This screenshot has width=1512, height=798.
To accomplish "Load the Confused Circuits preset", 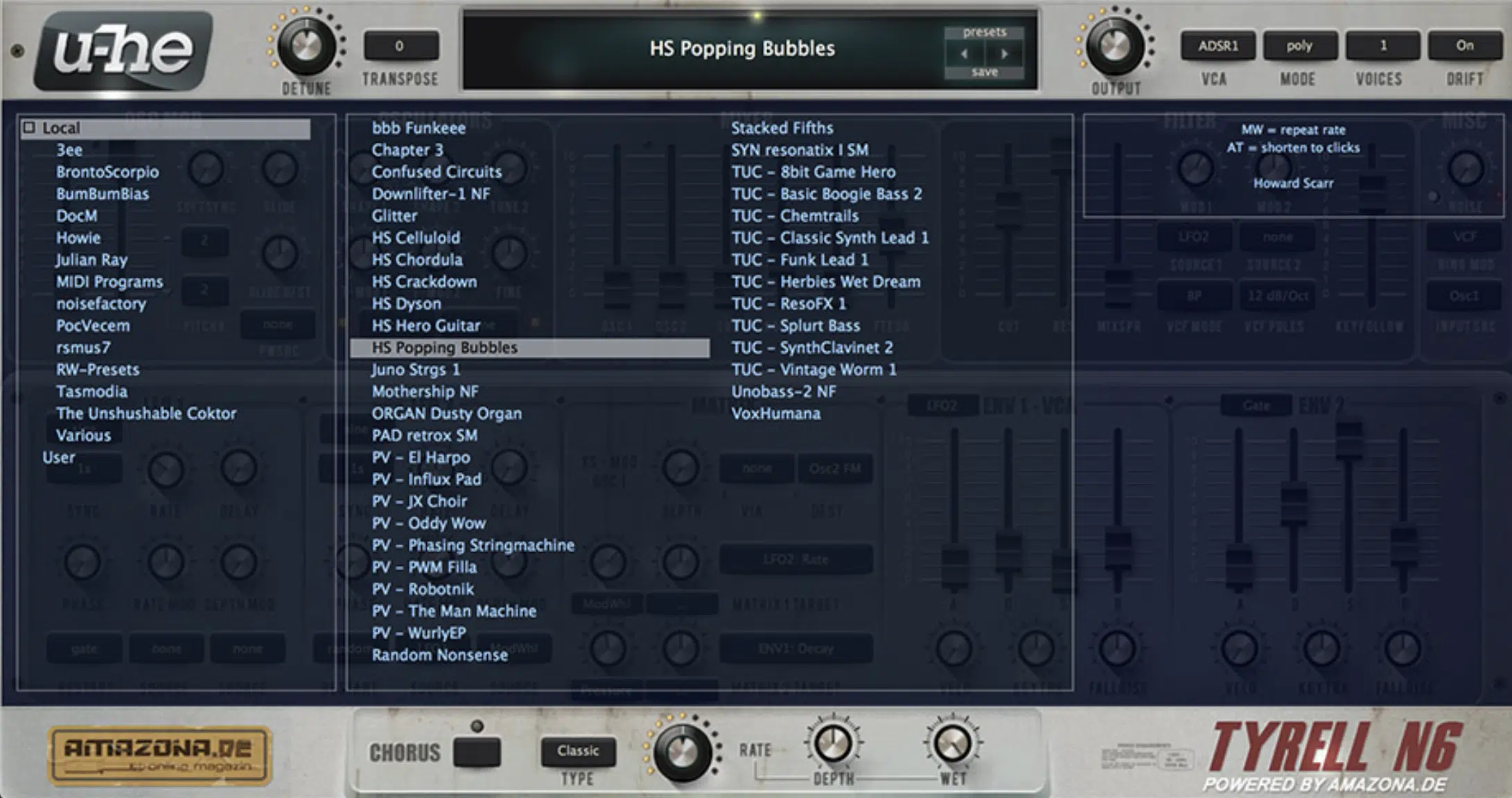I will [437, 172].
